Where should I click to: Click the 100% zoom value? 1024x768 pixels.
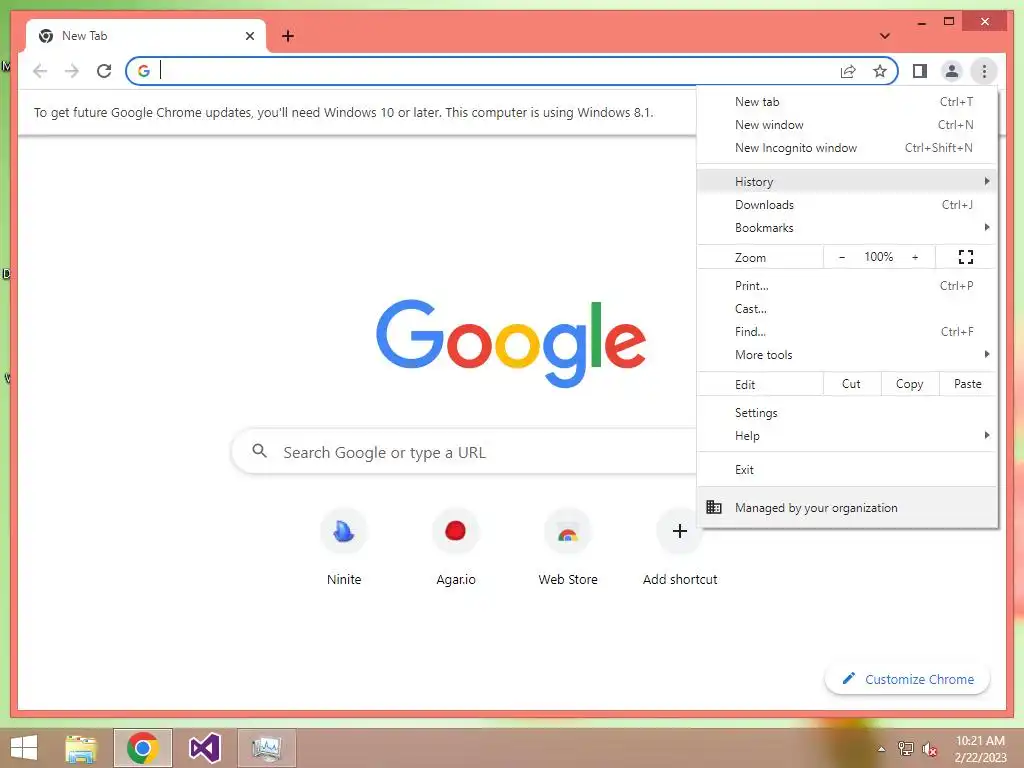point(878,257)
